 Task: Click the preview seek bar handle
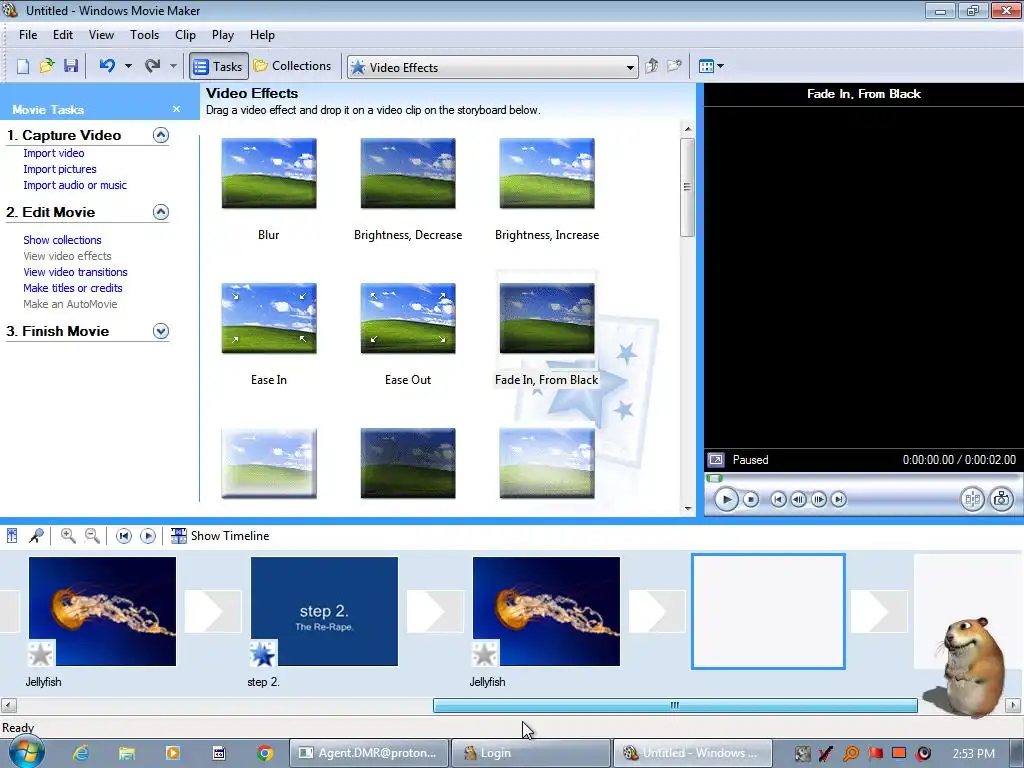[714, 478]
